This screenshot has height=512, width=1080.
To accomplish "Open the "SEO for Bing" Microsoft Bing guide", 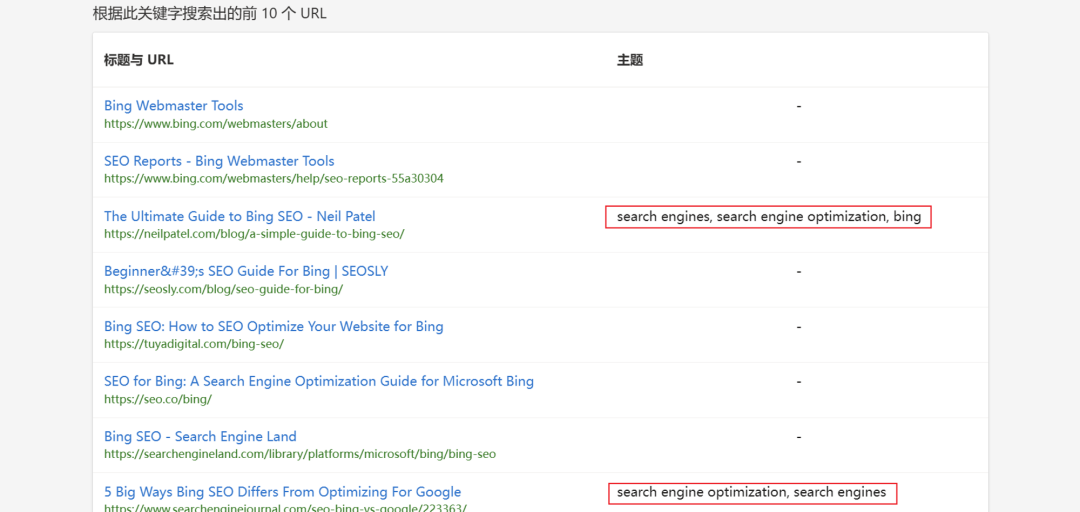I will (318, 381).
